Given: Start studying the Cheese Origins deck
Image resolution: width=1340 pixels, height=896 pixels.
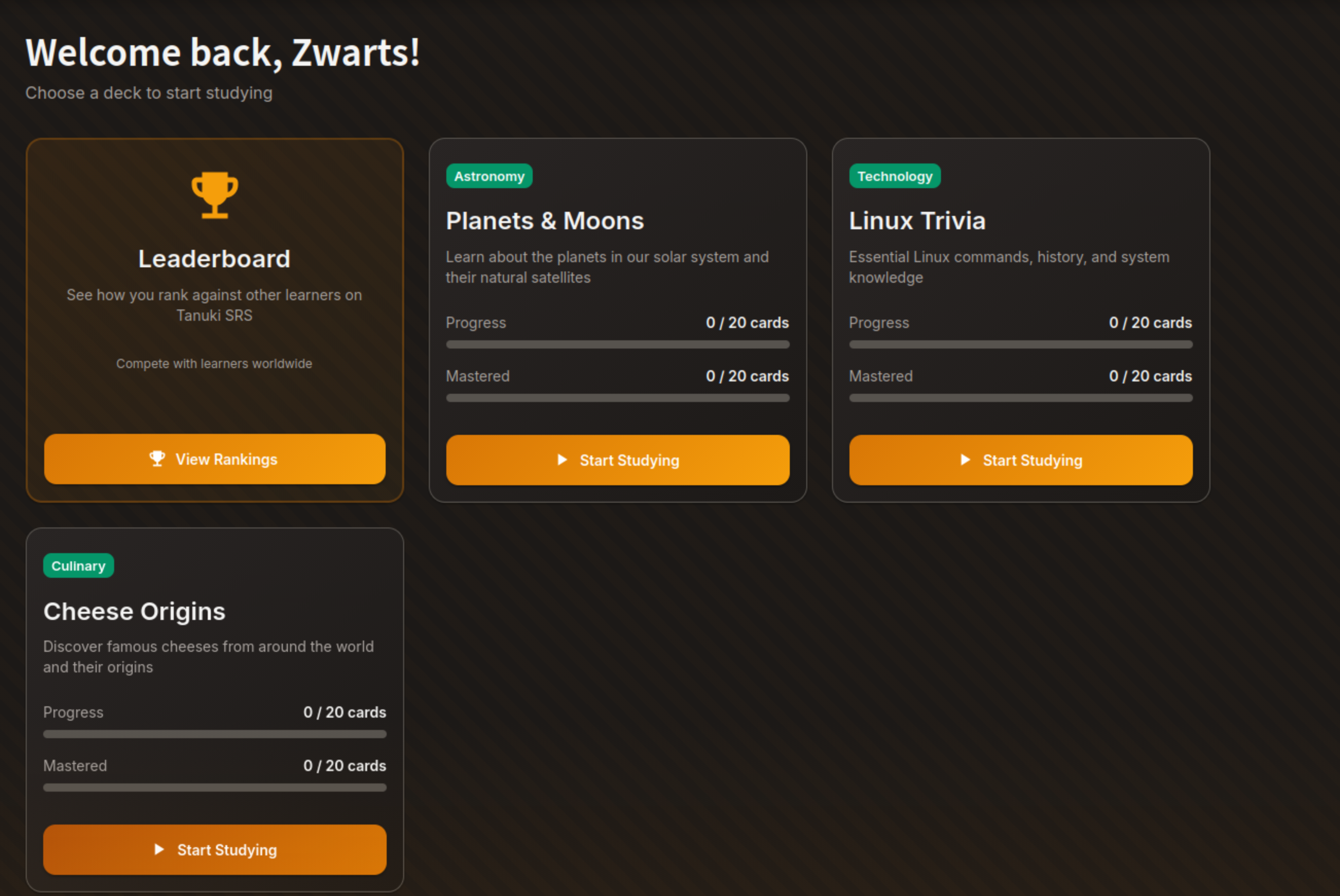Looking at the screenshot, I should (x=214, y=849).
